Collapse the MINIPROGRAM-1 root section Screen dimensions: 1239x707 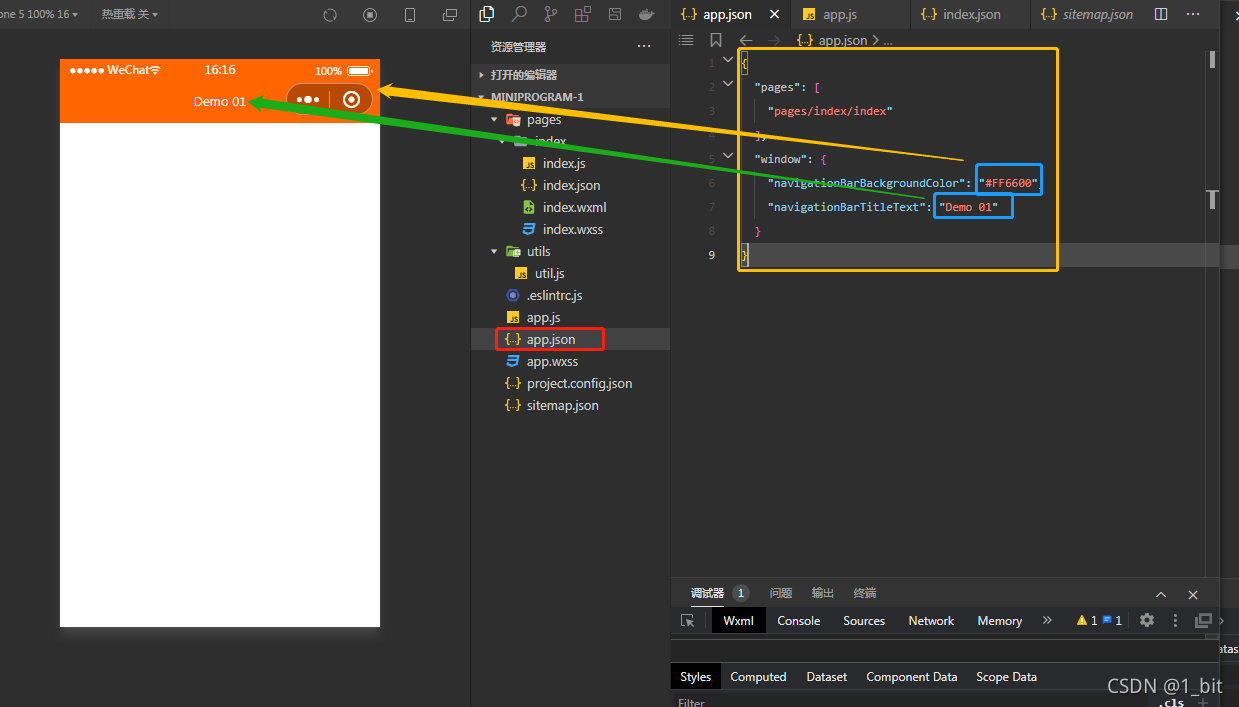(570, 97)
